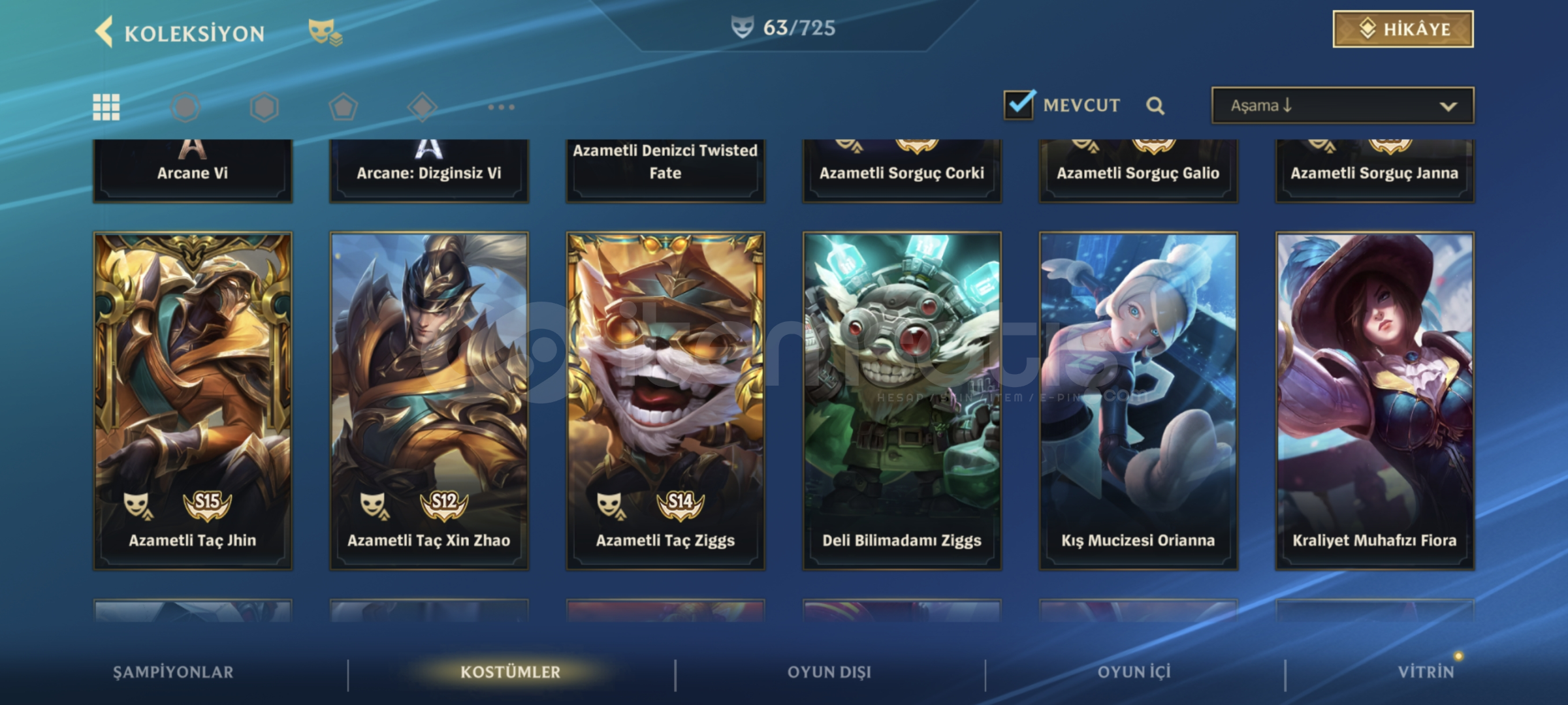Select the pentagon rarity filter icon
The height and width of the screenshot is (705, 1568).
click(x=343, y=107)
